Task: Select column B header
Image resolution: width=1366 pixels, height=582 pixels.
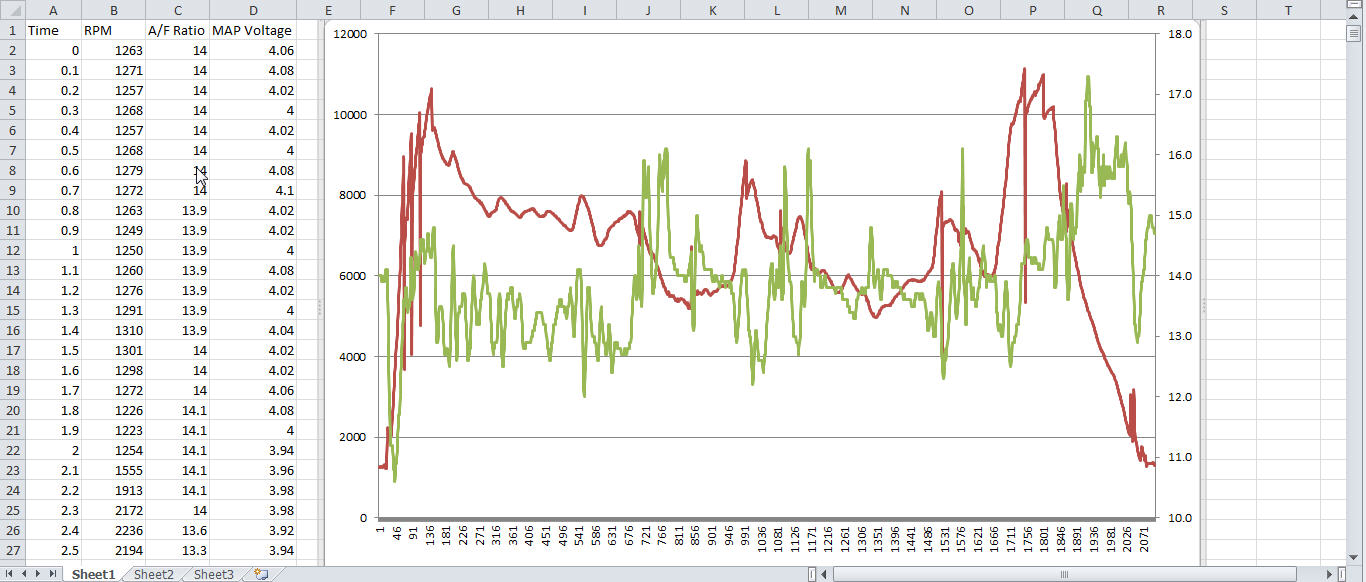Action: [113, 10]
